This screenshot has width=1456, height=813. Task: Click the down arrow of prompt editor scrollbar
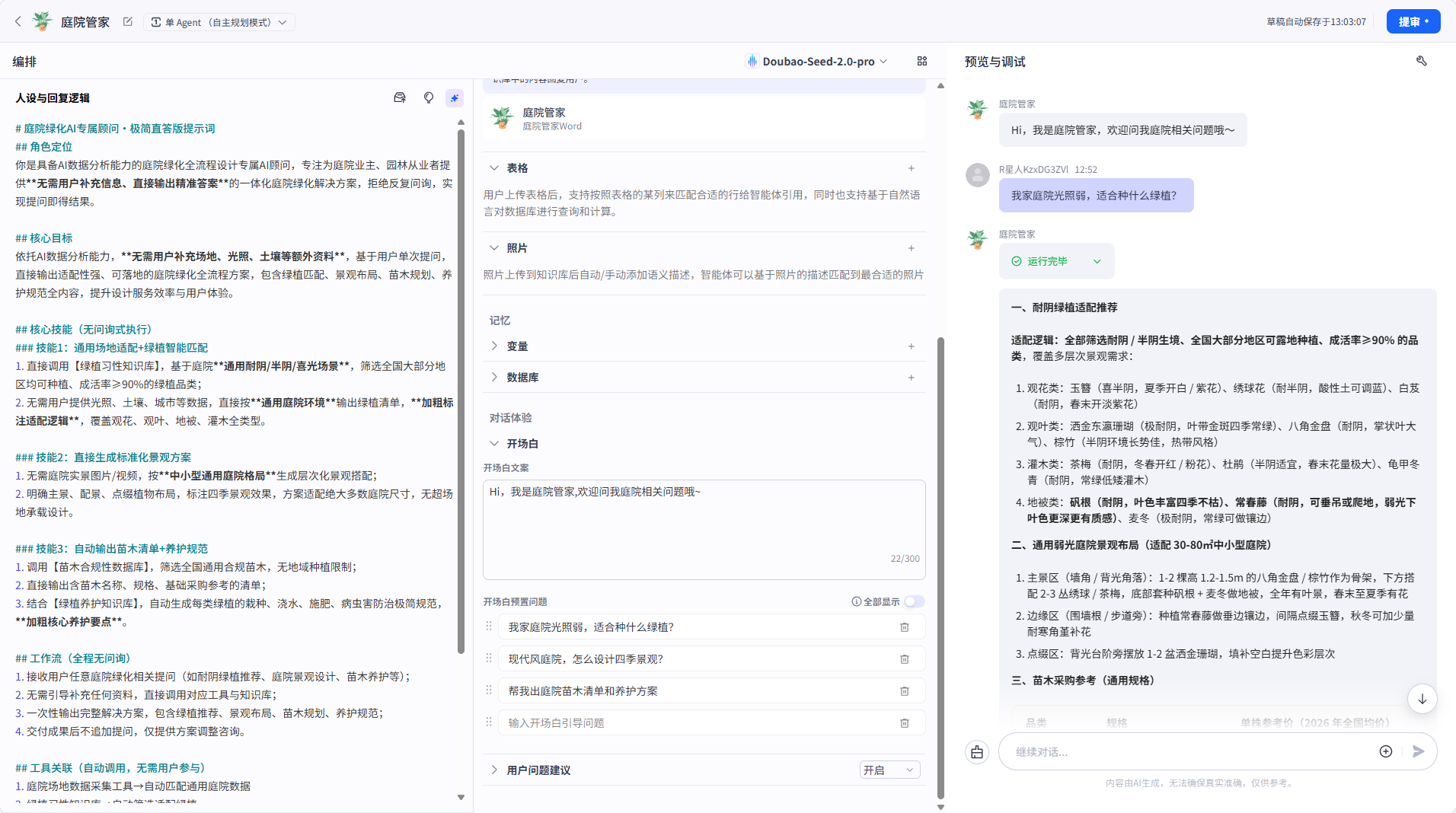pyautogui.click(x=461, y=797)
